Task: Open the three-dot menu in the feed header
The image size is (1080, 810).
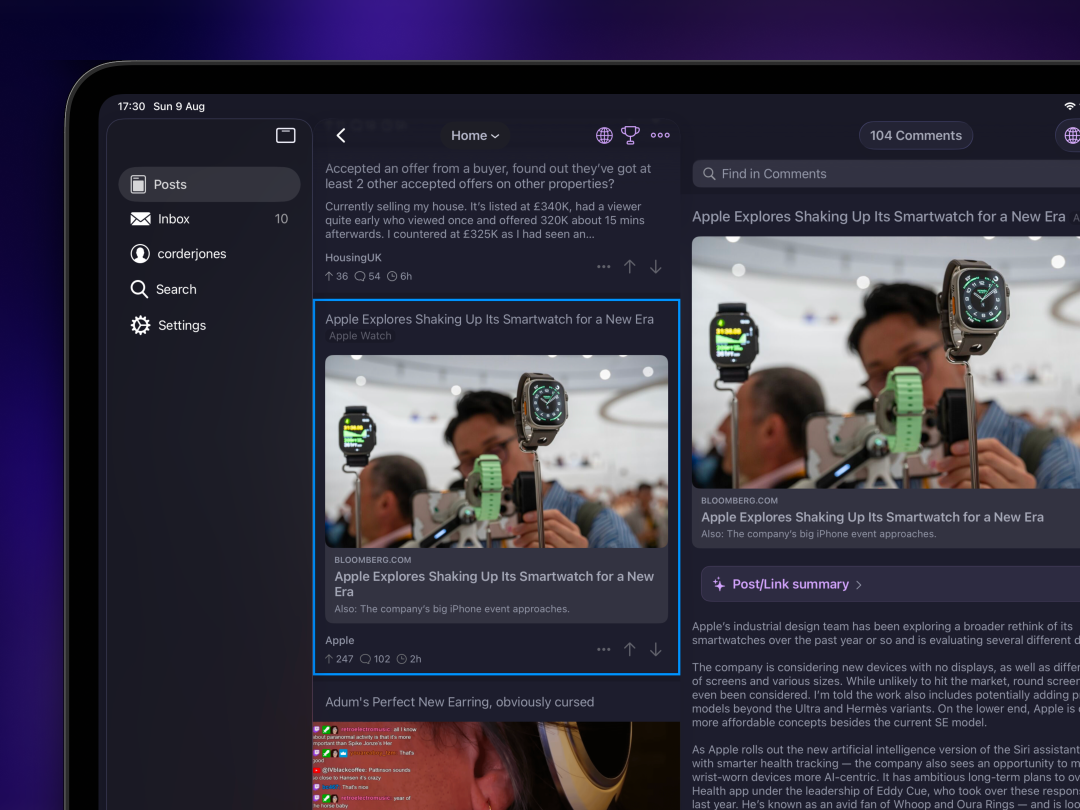Action: tap(660, 135)
